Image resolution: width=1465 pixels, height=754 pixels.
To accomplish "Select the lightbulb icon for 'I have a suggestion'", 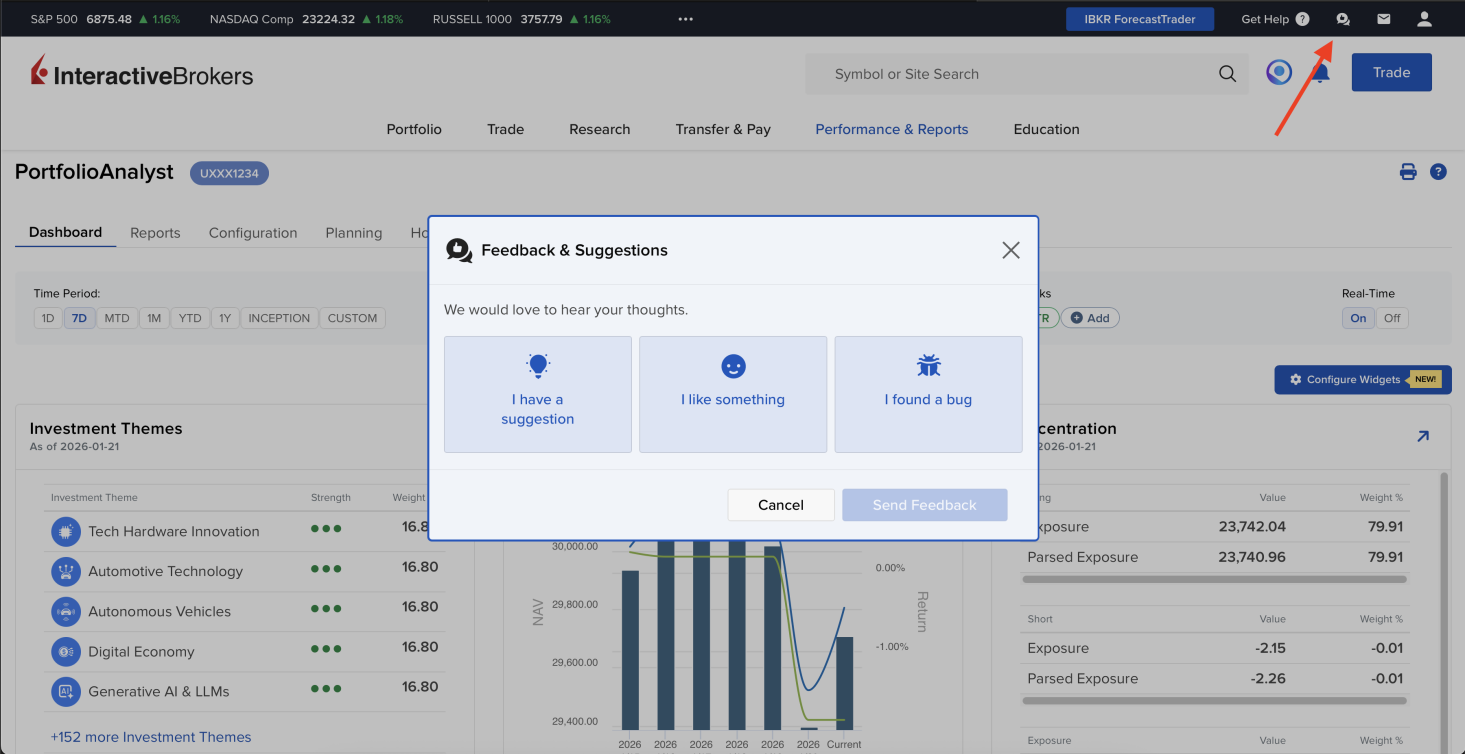I will [538, 365].
